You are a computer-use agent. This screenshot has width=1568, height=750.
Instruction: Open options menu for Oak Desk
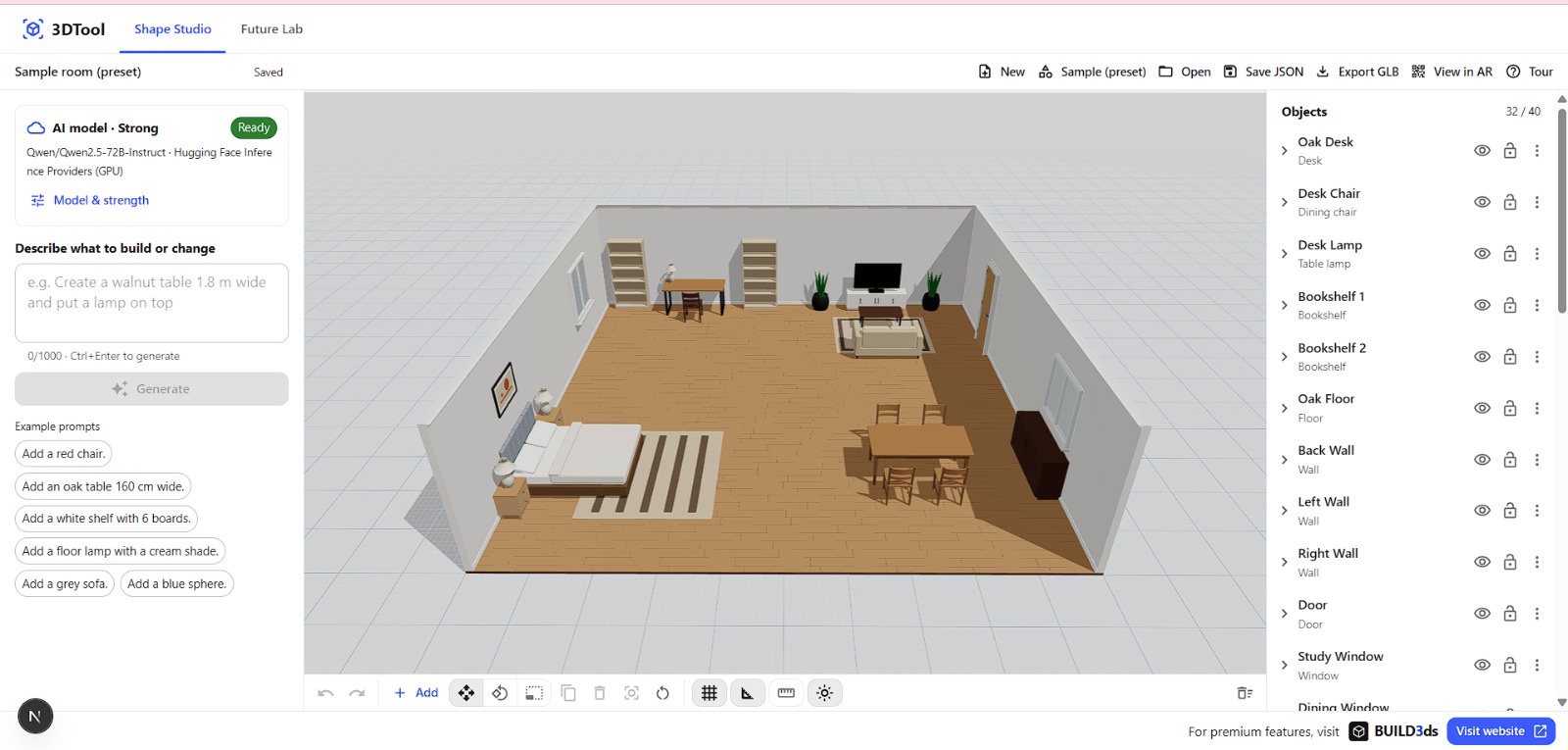[1537, 151]
